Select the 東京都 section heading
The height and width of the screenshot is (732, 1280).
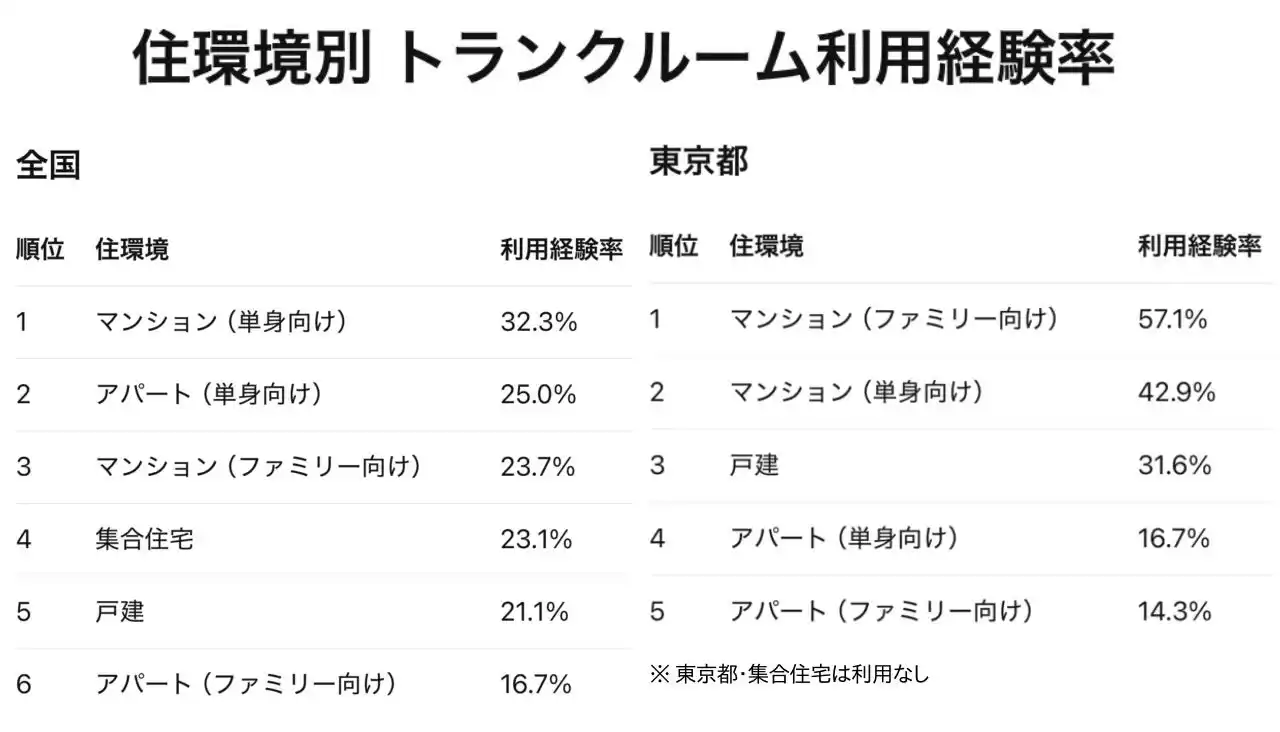698,161
